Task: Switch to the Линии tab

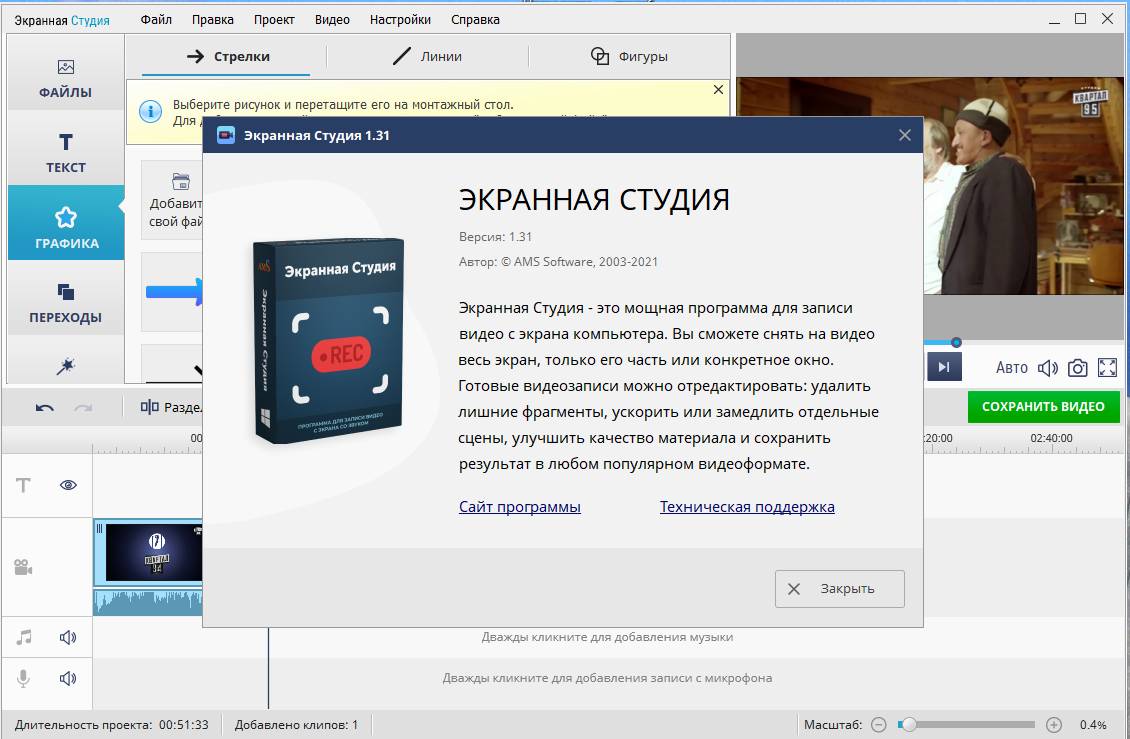Action: [x=427, y=56]
